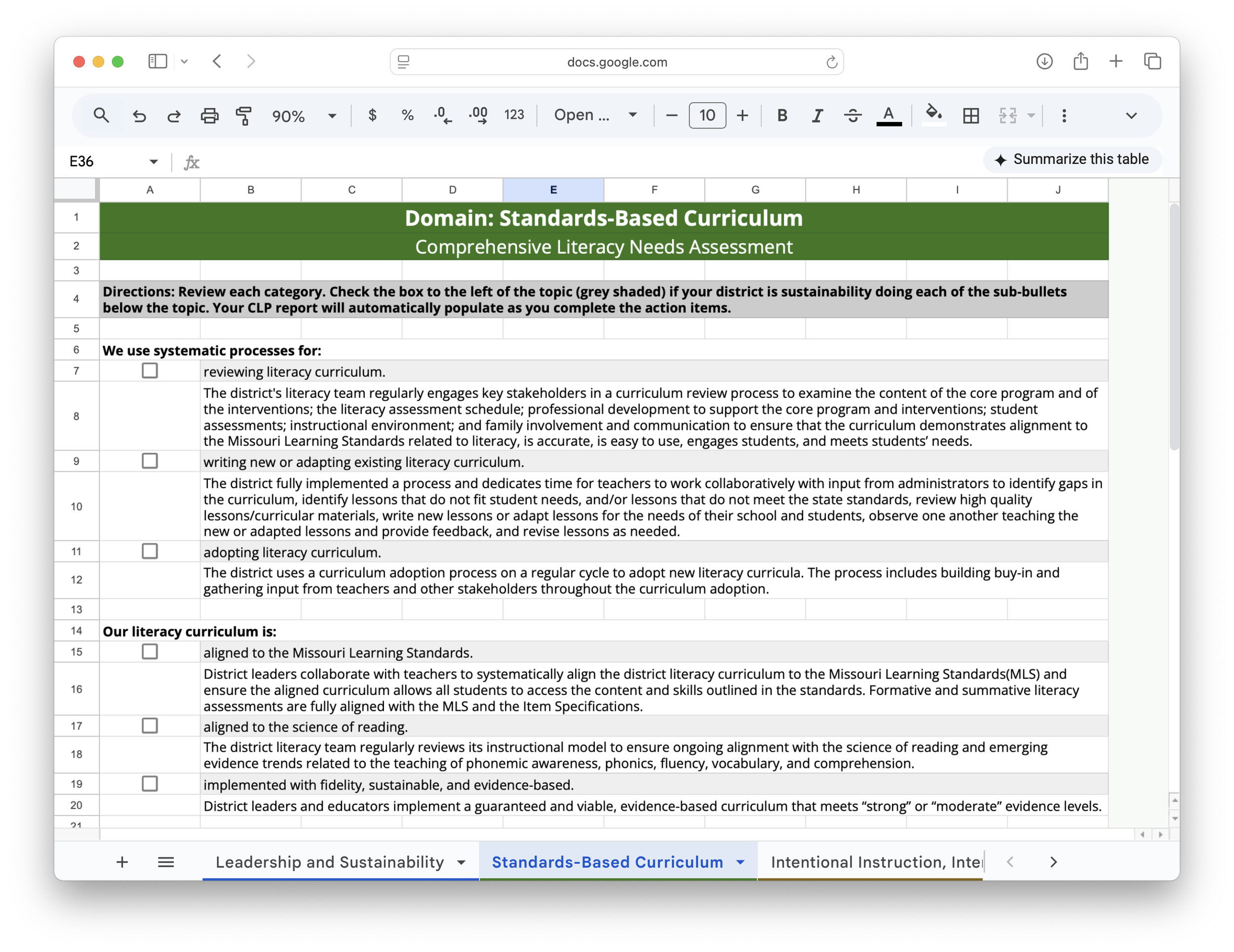Viewport: 1234px width, 952px height.
Task: Toggle italic formatting
Action: [817, 116]
